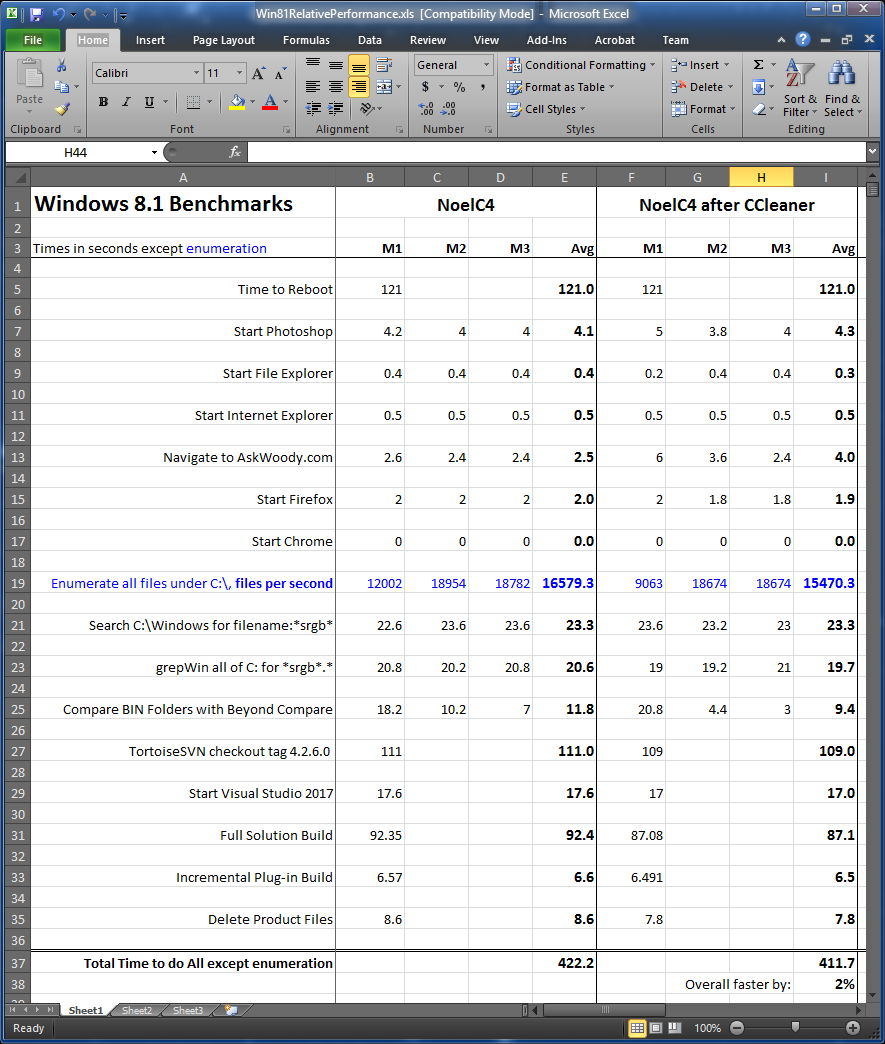Click the Wrap Text icon
The image size is (885, 1044).
(x=384, y=65)
